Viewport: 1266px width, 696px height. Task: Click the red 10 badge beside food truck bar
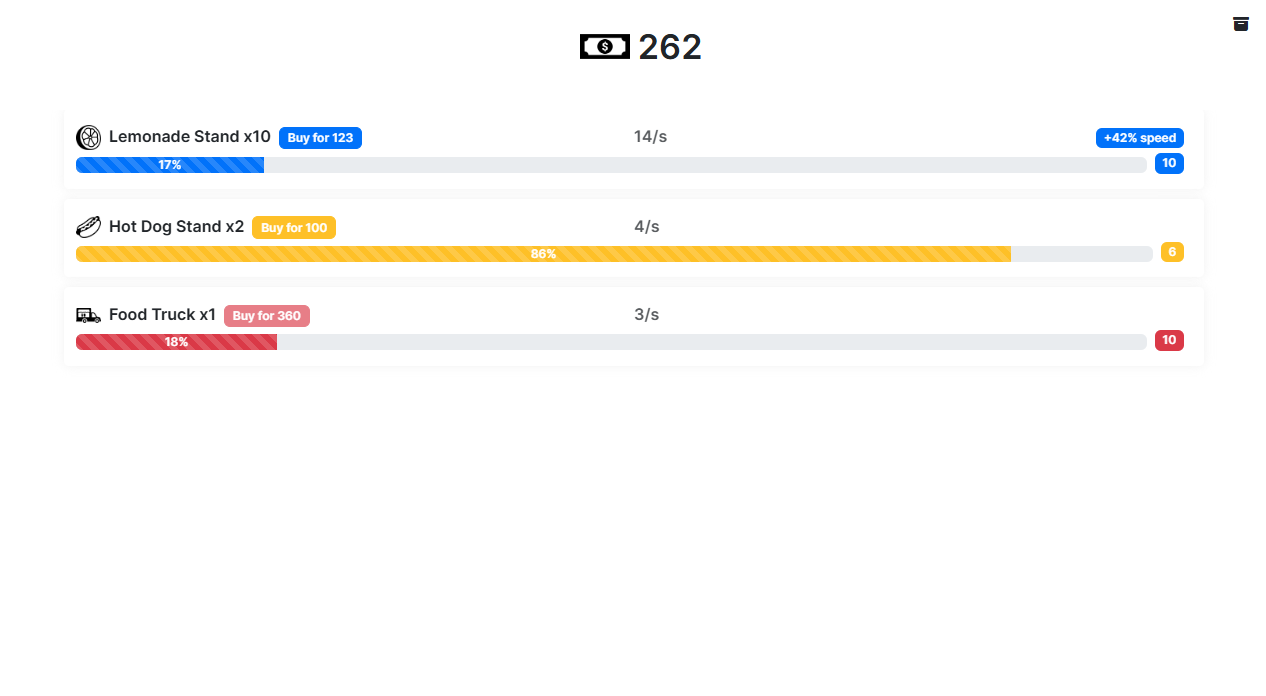click(x=1169, y=340)
